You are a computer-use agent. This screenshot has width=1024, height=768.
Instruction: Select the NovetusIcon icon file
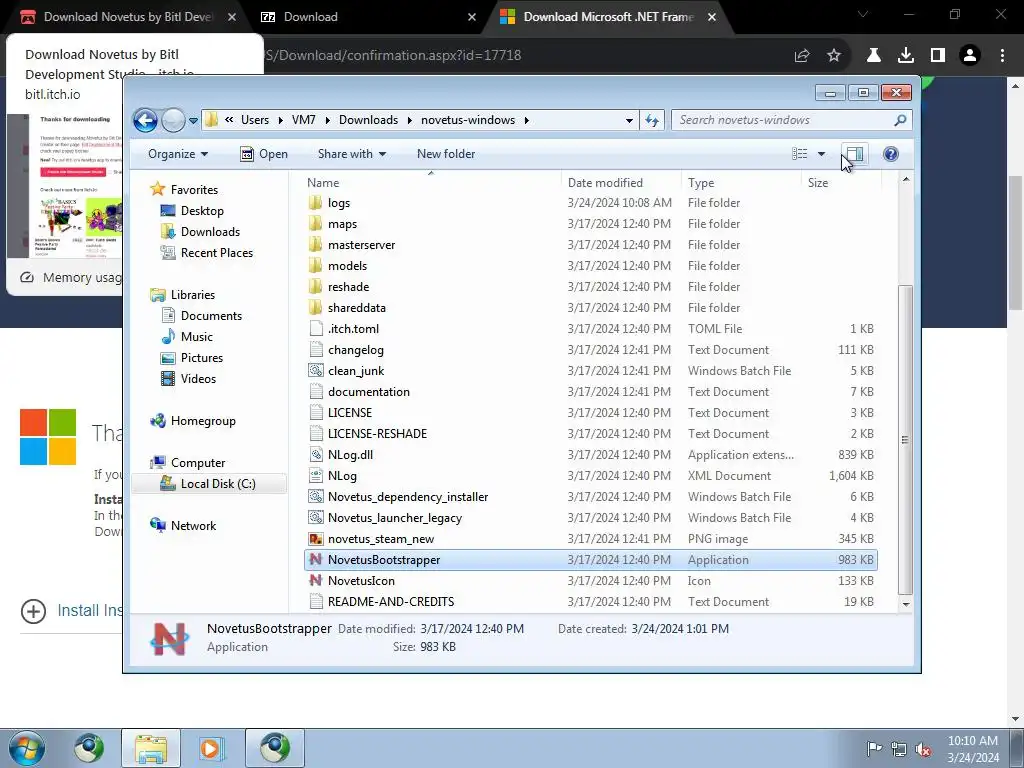360,581
